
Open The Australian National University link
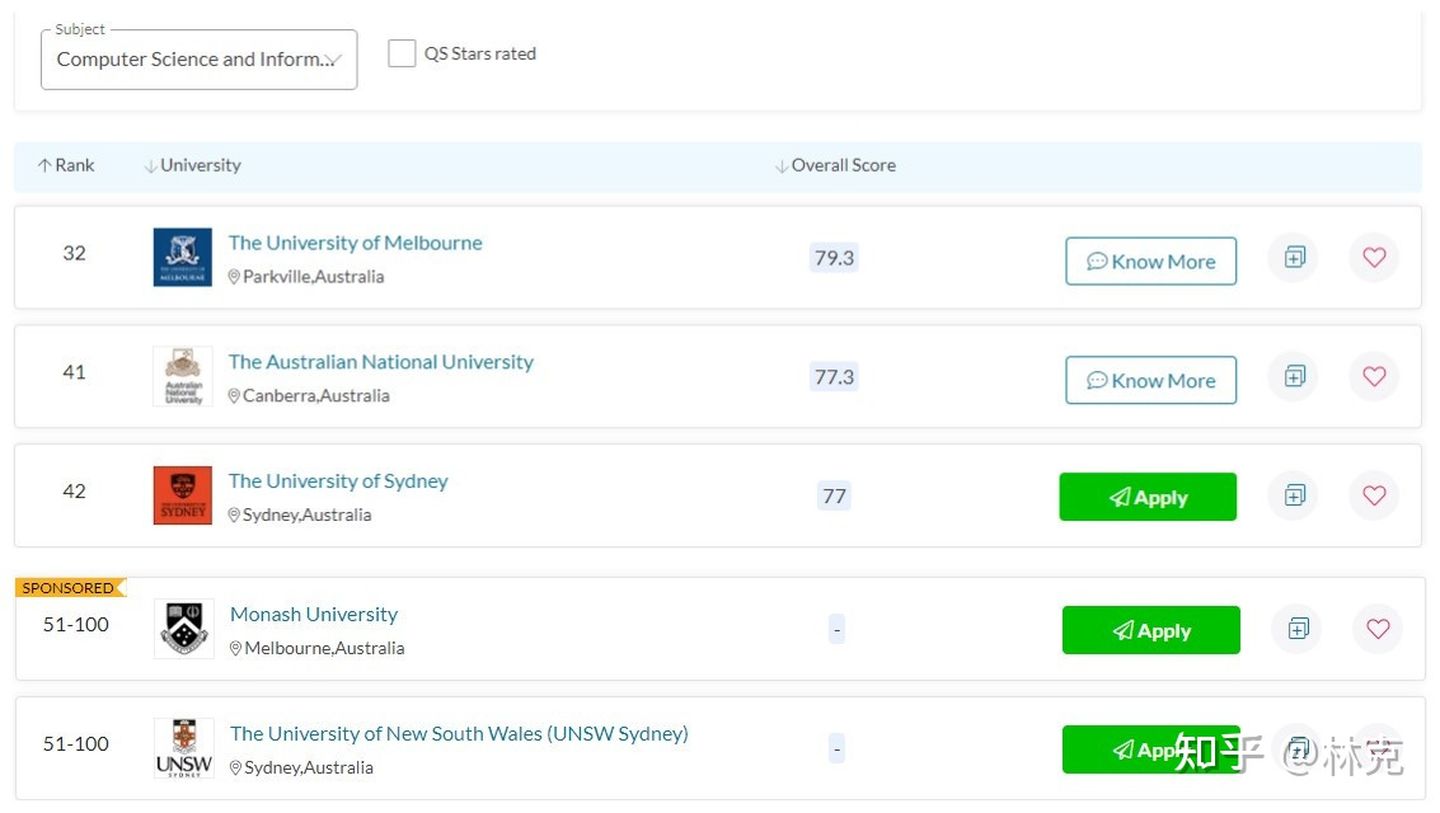[x=381, y=361]
